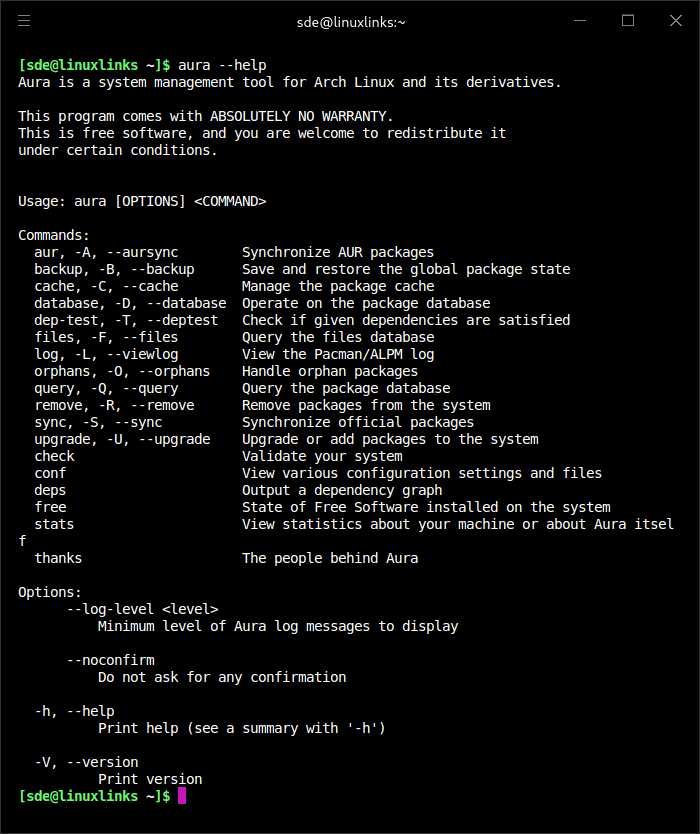Screen dimensions: 700x834
Task: Click the '-V, --version' option text
Action: [86, 762]
